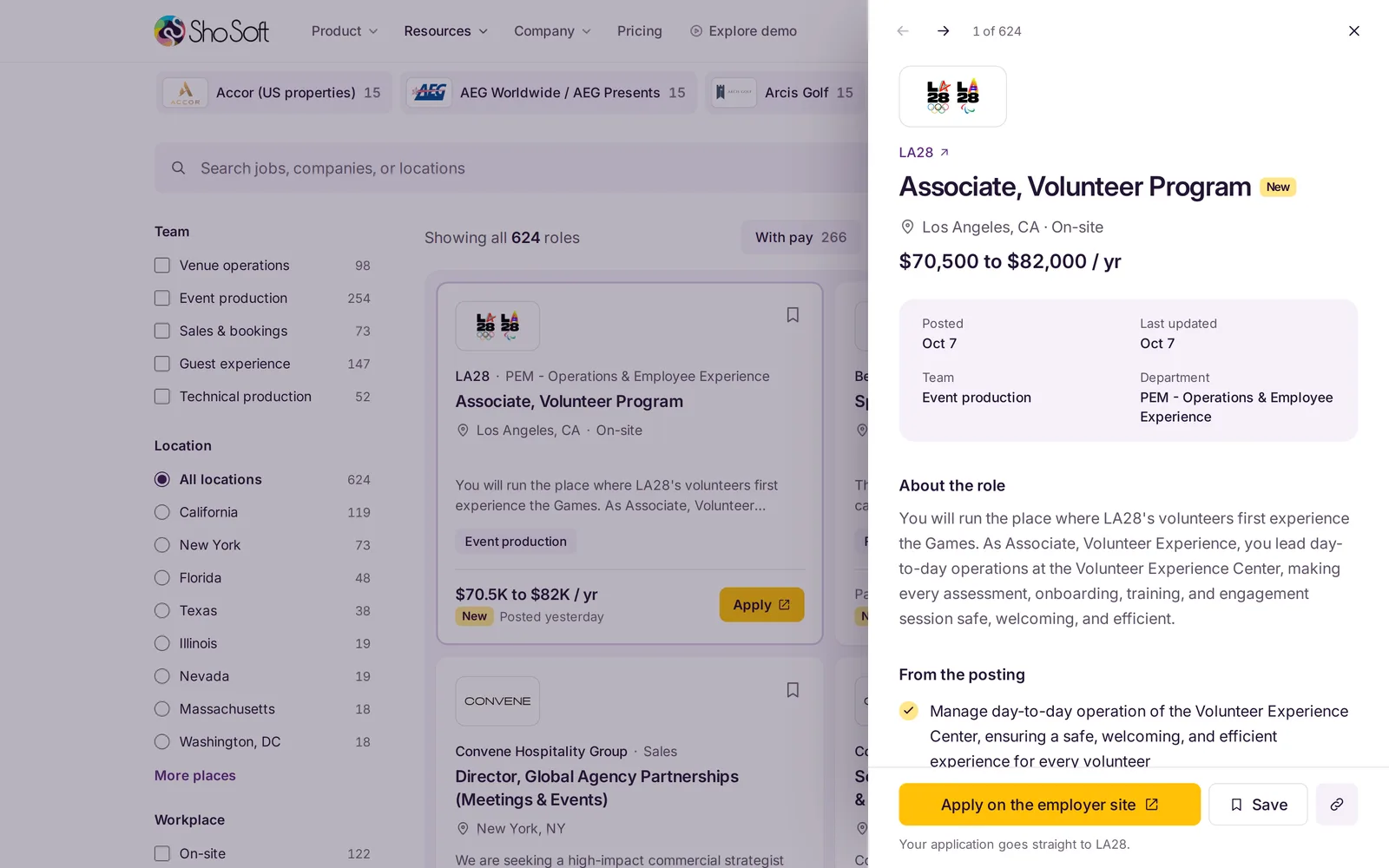Save this job posting
The image size is (1389, 868).
point(1258,805)
